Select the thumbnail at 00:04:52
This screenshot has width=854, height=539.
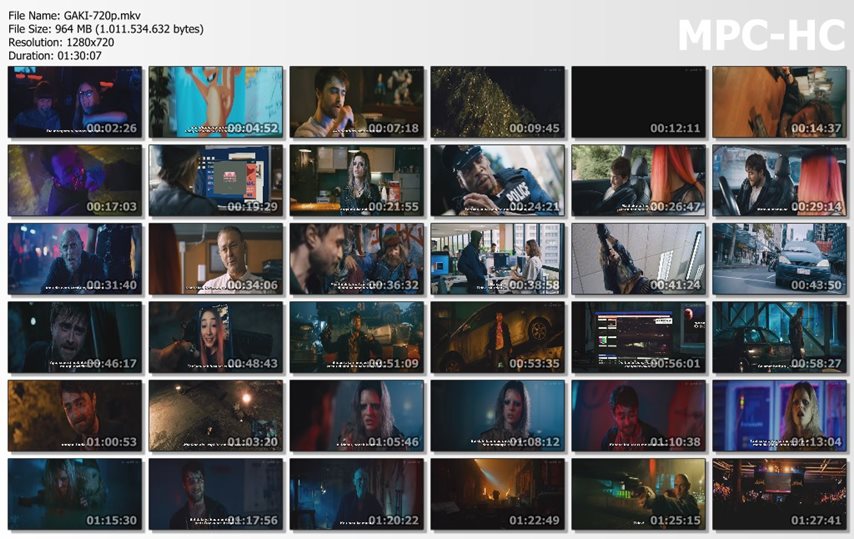[x=216, y=102]
